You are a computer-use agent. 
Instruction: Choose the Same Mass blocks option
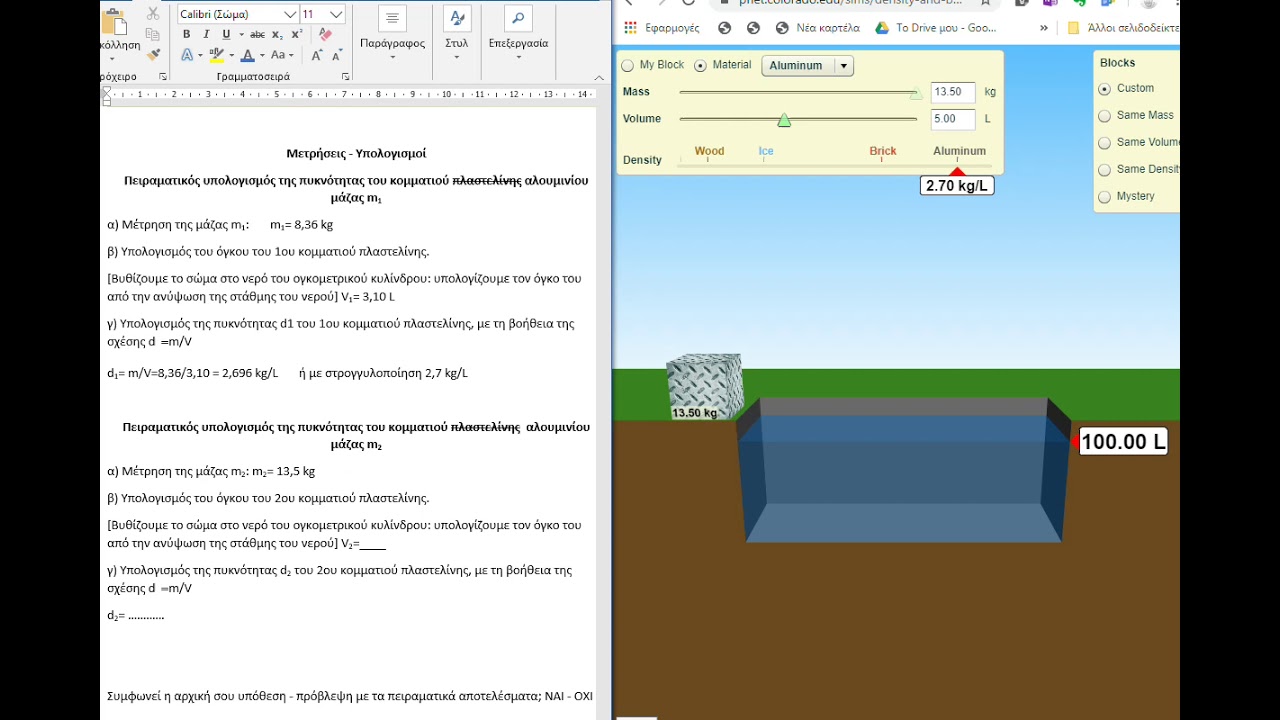click(x=1105, y=116)
